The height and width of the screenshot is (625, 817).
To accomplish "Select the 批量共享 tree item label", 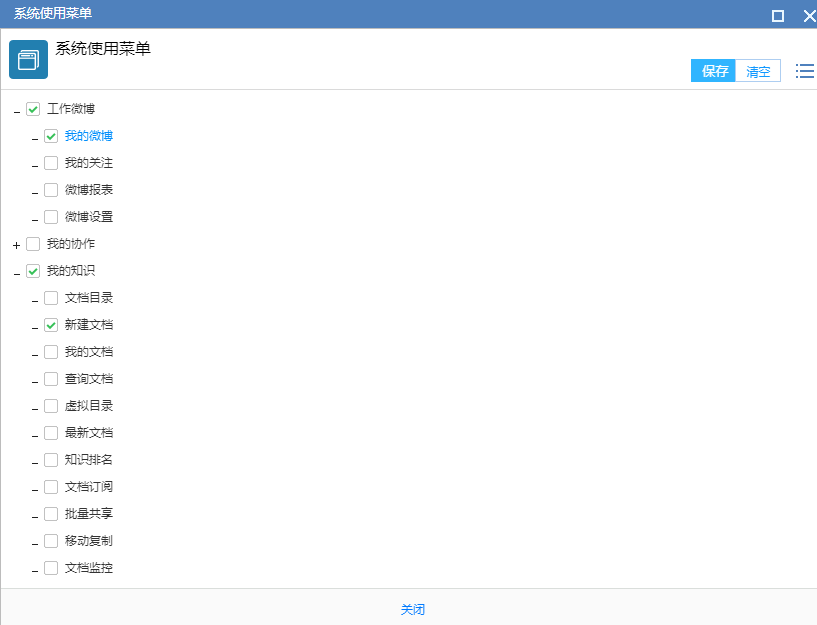I will coord(89,514).
